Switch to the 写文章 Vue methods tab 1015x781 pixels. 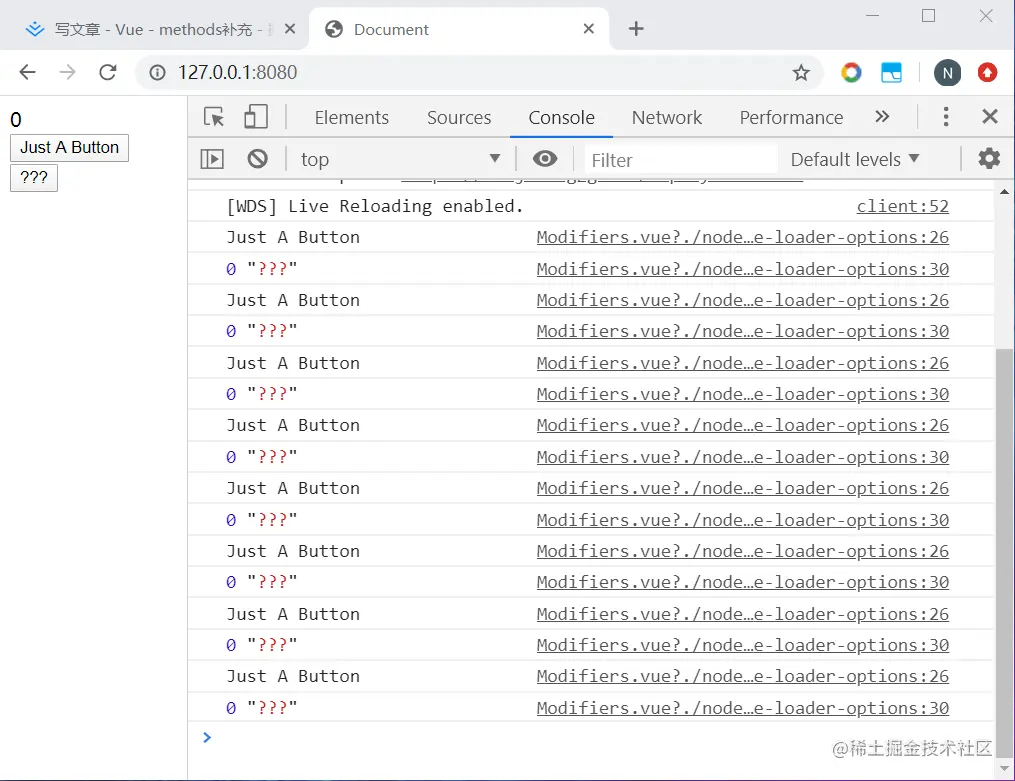pyautogui.click(x=153, y=29)
